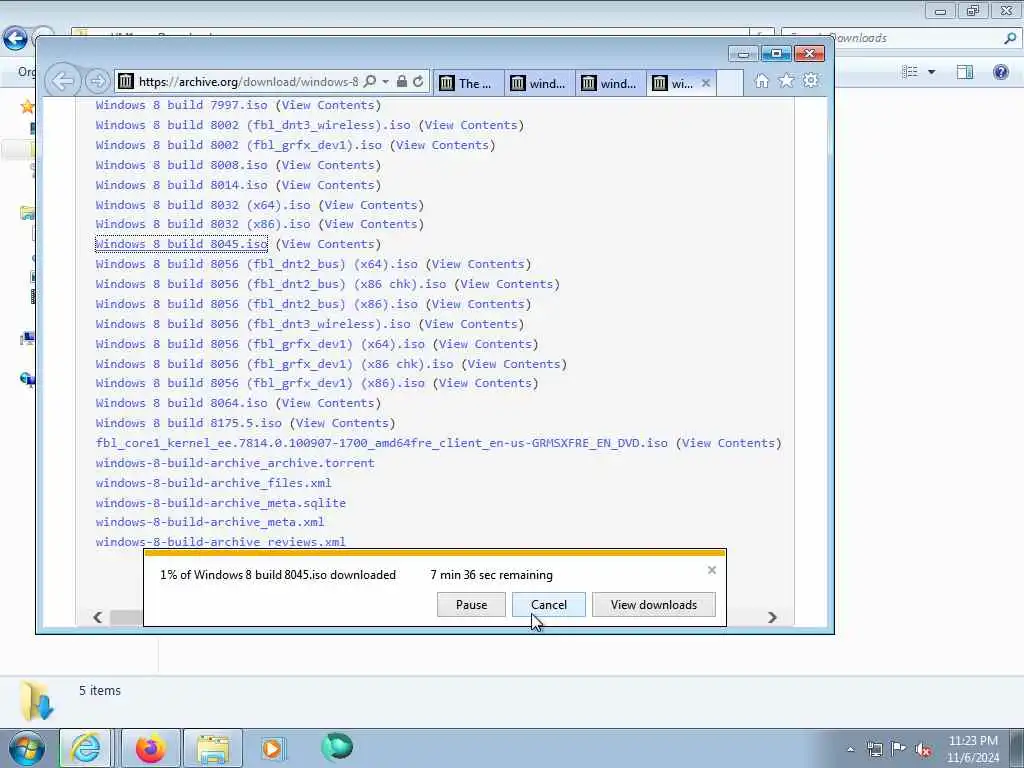Open Explorer window help icon

coord(1000,72)
